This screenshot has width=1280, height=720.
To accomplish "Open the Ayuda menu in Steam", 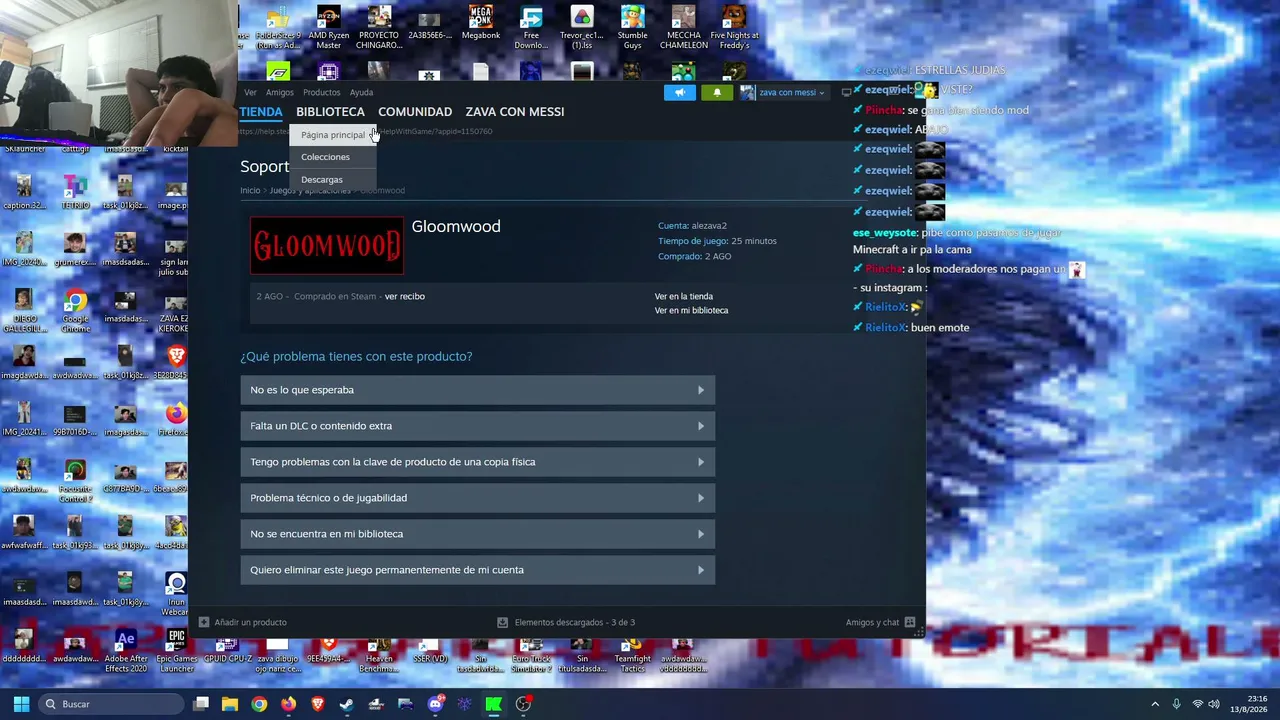I will [361, 92].
